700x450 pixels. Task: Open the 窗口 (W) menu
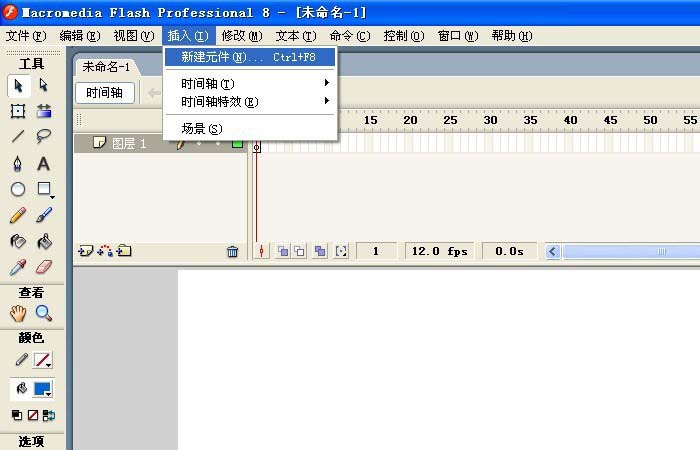click(x=458, y=36)
